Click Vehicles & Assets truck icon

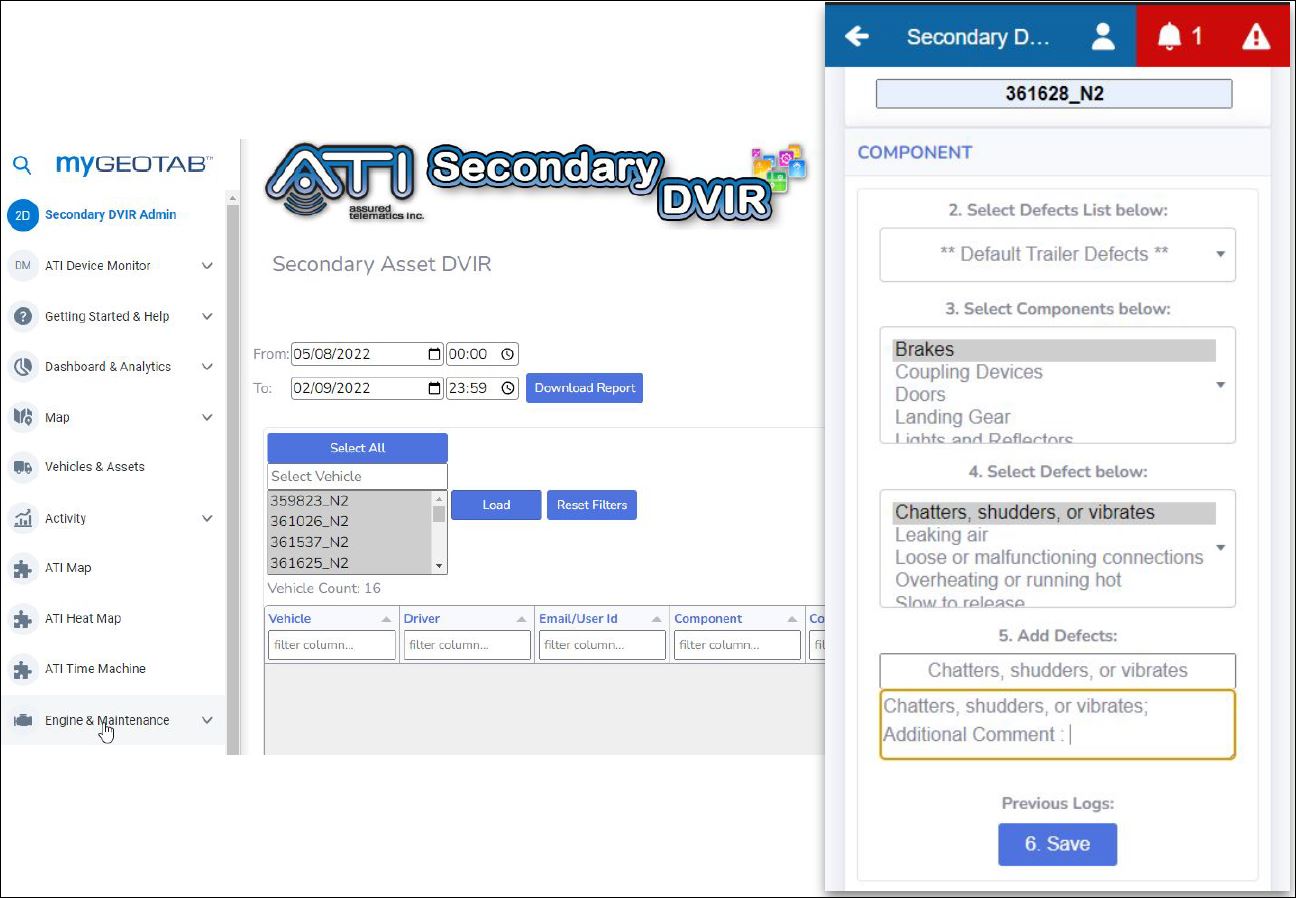coord(23,467)
